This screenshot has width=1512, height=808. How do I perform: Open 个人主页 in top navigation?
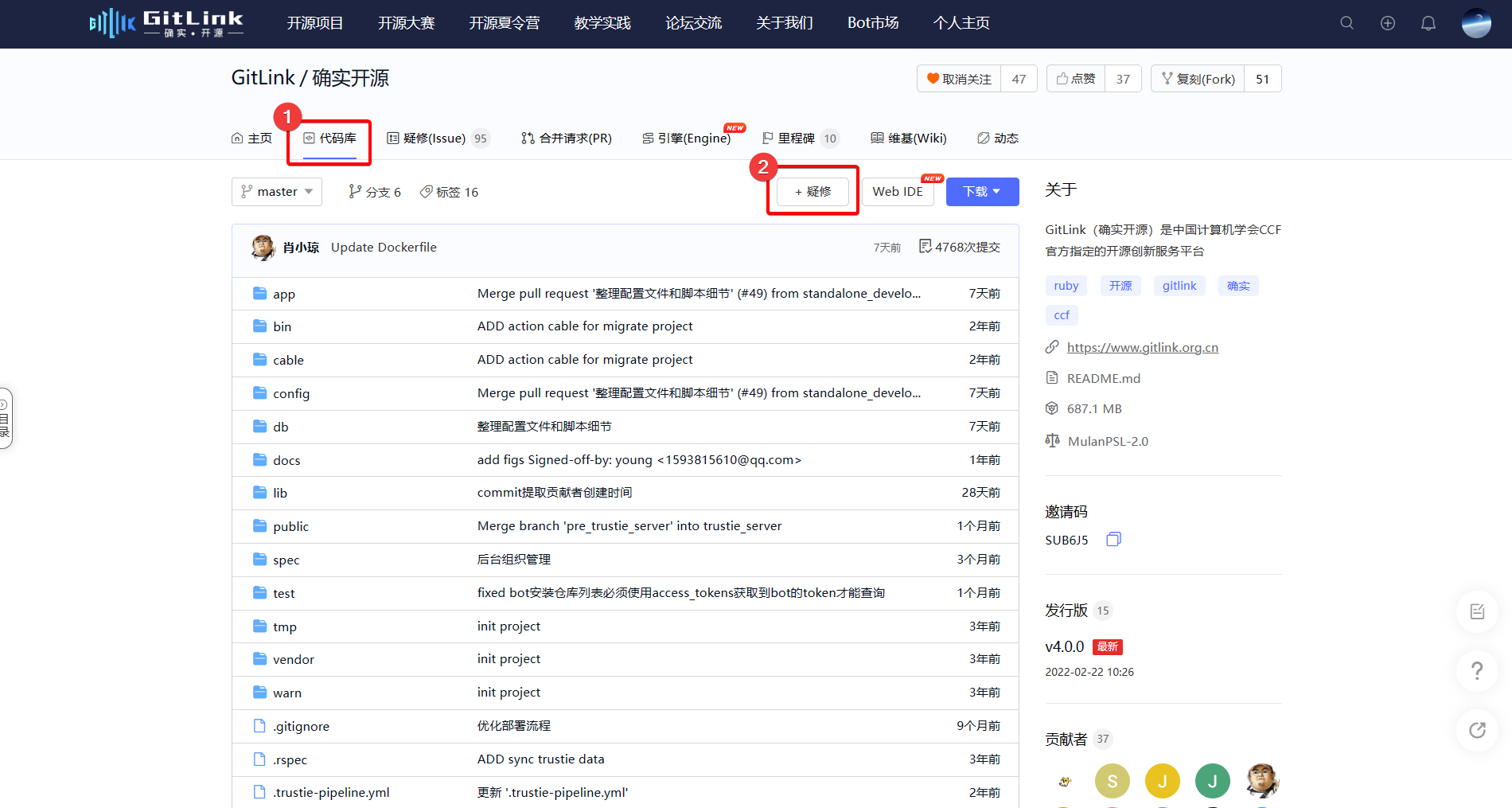click(961, 23)
